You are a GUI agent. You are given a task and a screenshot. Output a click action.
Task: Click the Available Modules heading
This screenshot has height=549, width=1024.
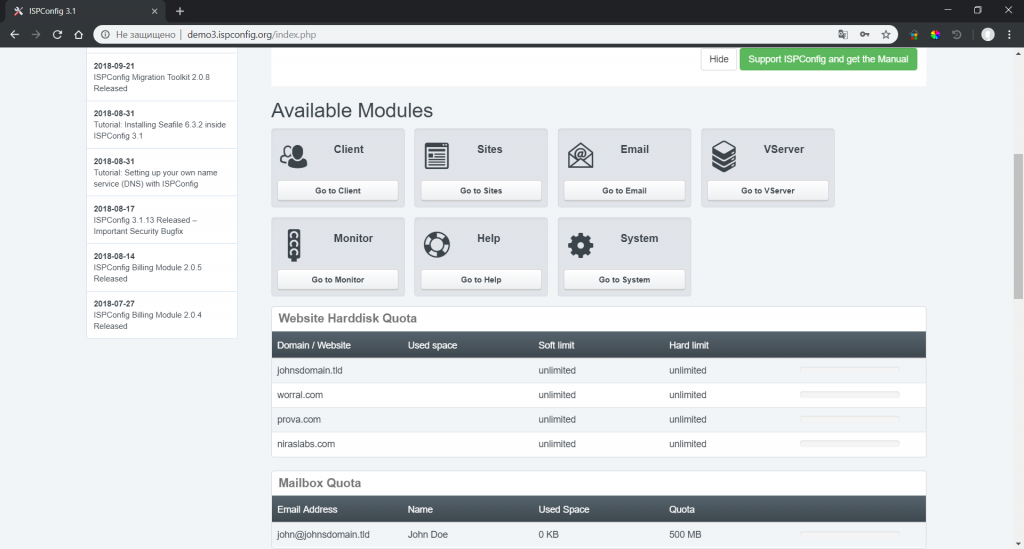pyautogui.click(x=352, y=110)
